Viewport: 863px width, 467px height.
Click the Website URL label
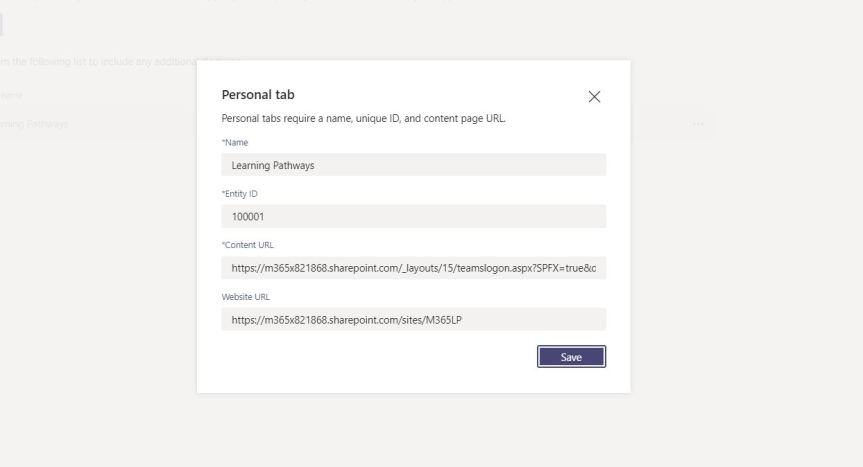[246, 297]
